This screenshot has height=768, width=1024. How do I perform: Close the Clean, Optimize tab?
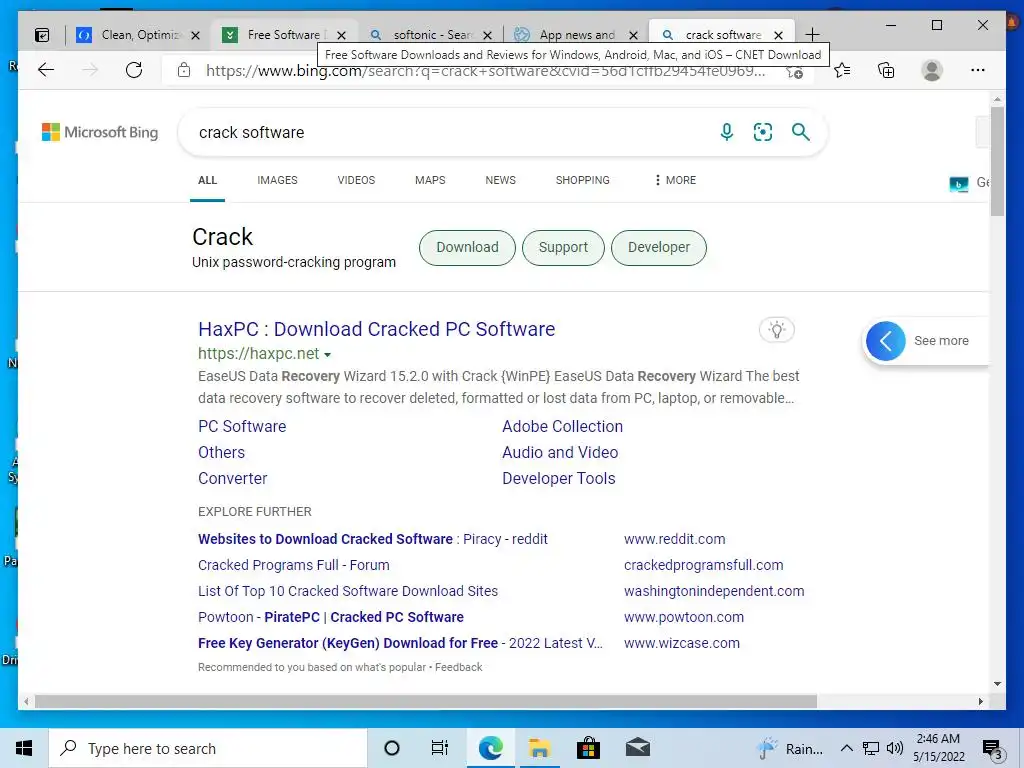195,35
